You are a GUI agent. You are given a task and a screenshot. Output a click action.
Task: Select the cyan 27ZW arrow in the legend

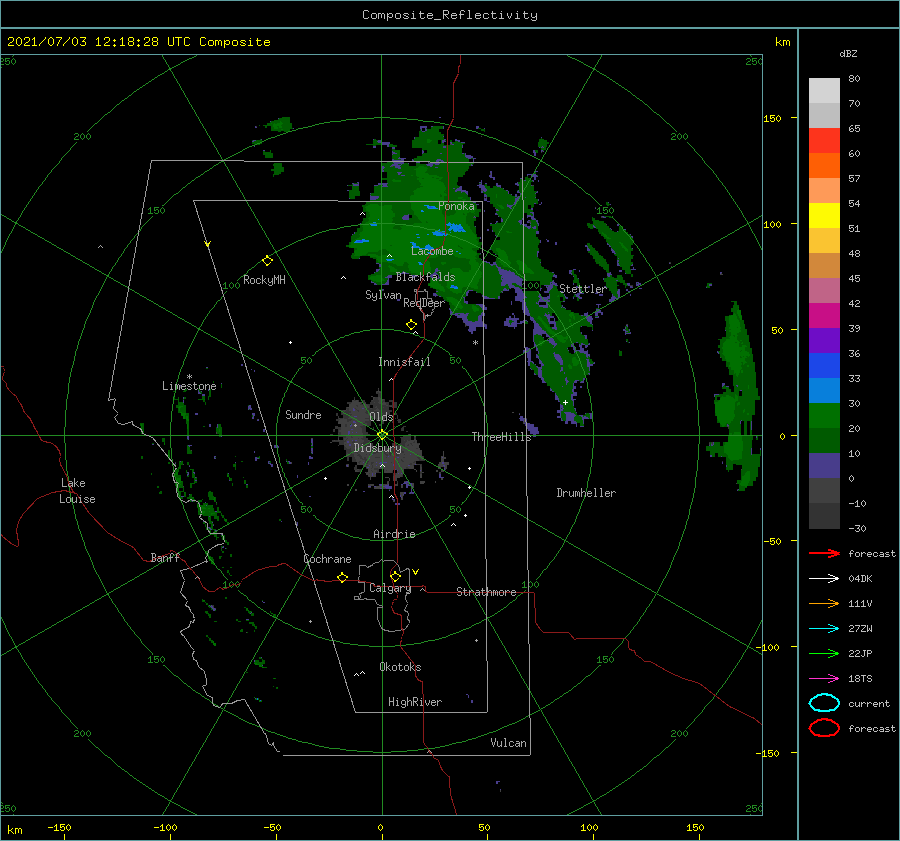pyautogui.click(x=824, y=629)
